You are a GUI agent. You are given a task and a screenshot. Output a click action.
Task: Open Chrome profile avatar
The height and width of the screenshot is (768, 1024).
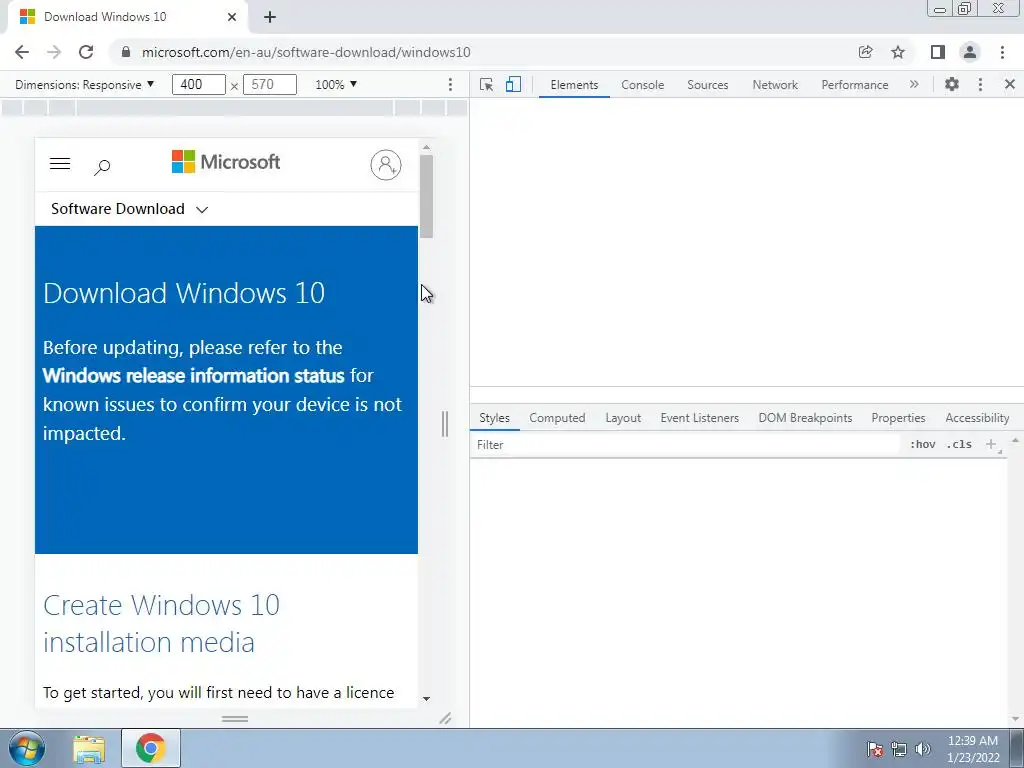pyautogui.click(x=970, y=52)
